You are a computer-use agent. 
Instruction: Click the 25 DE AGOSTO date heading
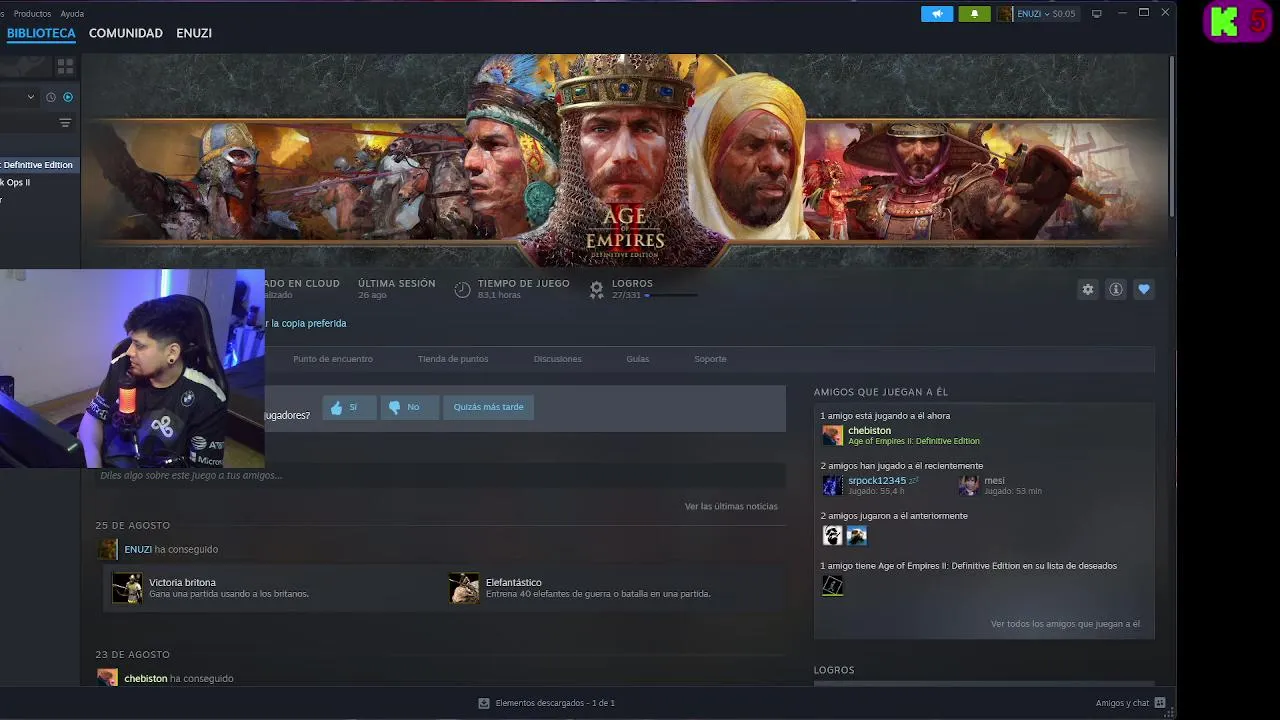[133, 525]
